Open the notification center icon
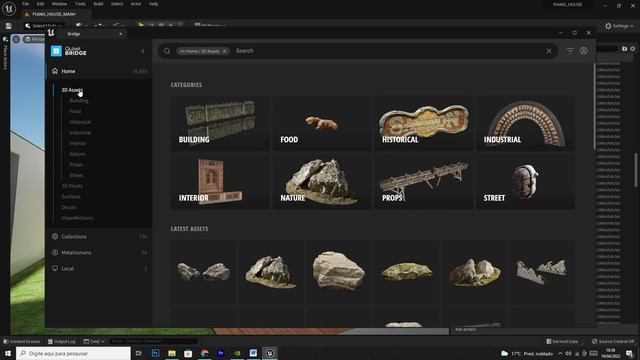The height and width of the screenshot is (360, 640). [x=629, y=353]
